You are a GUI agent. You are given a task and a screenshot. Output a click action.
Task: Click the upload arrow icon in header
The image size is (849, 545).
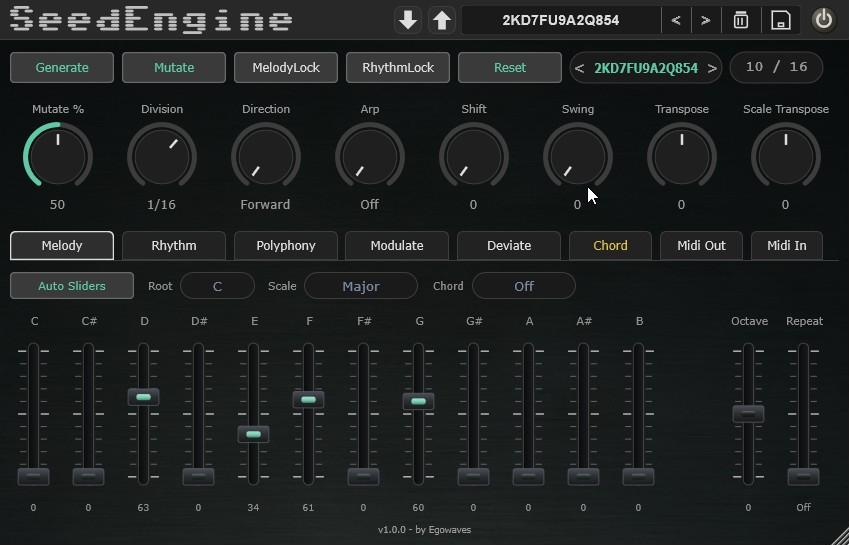pyautogui.click(x=442, y=21)
